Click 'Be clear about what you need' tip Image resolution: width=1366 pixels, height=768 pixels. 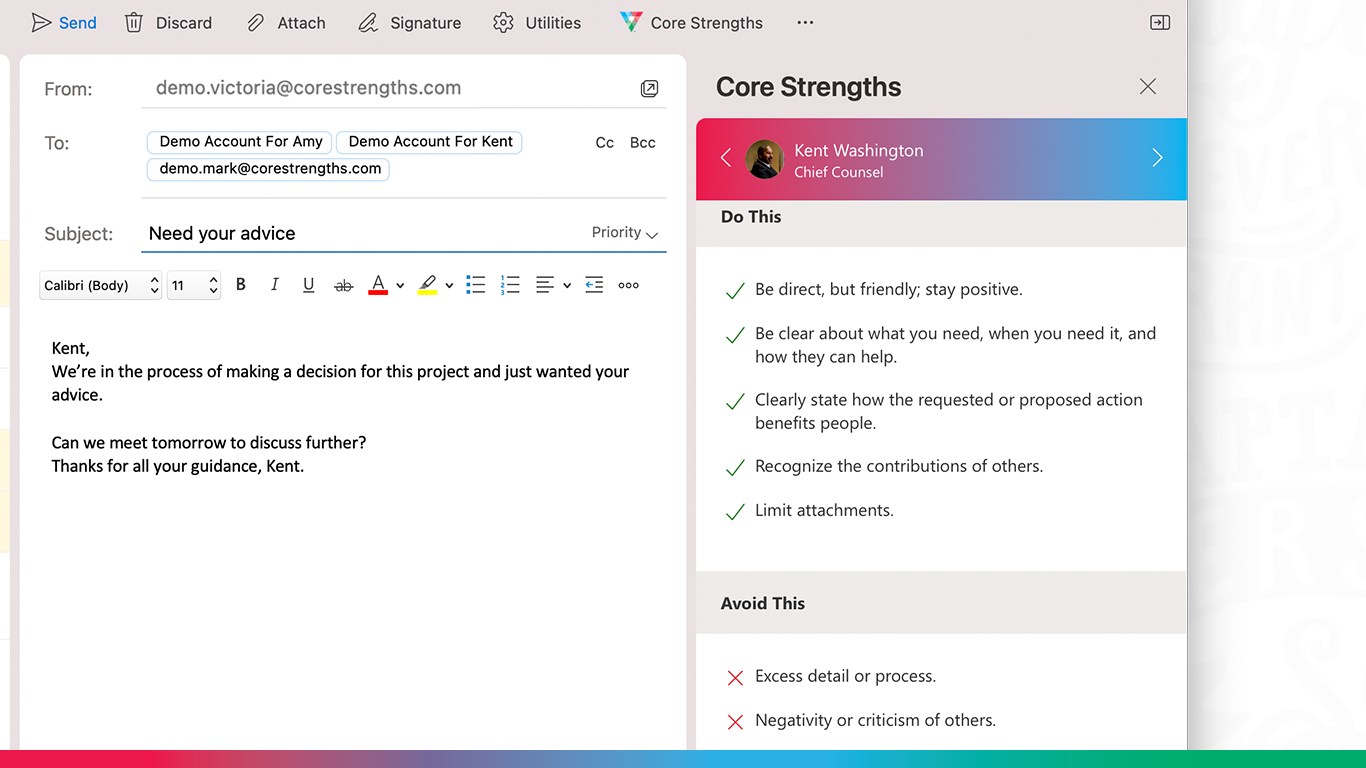(955, 345)
